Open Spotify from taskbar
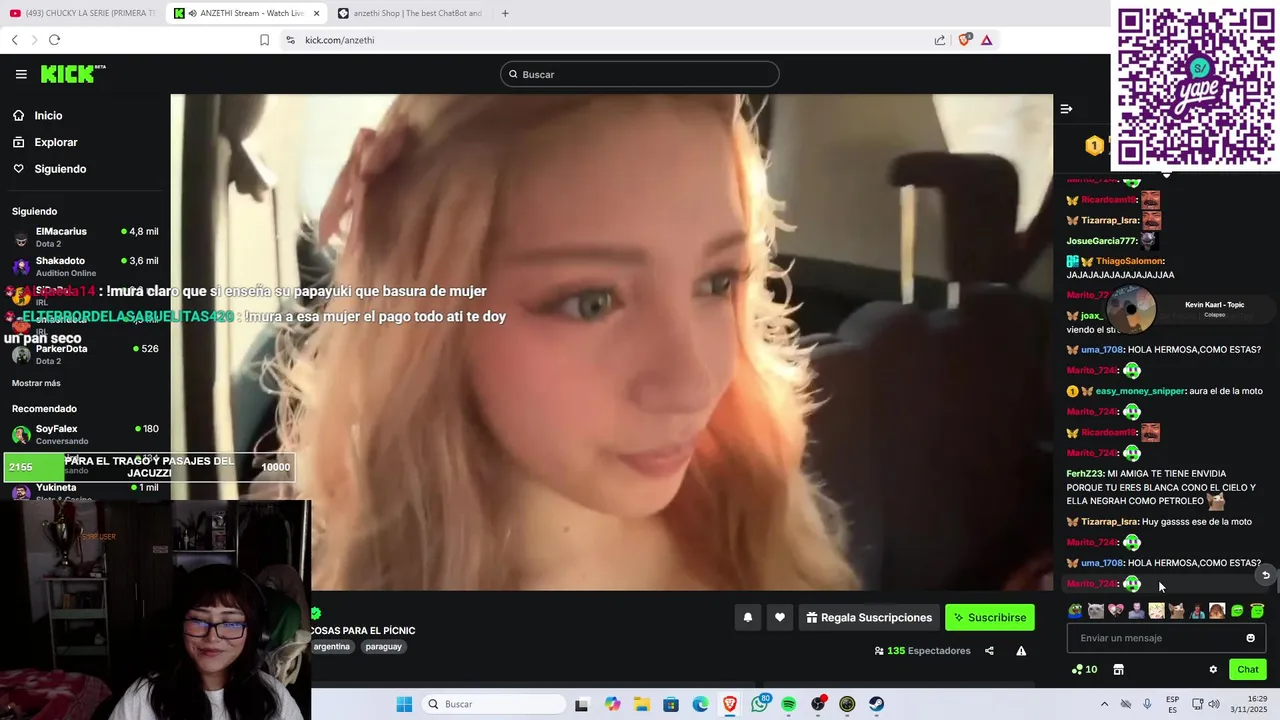Screen dimensions: 1280x720 pos(789,704)
